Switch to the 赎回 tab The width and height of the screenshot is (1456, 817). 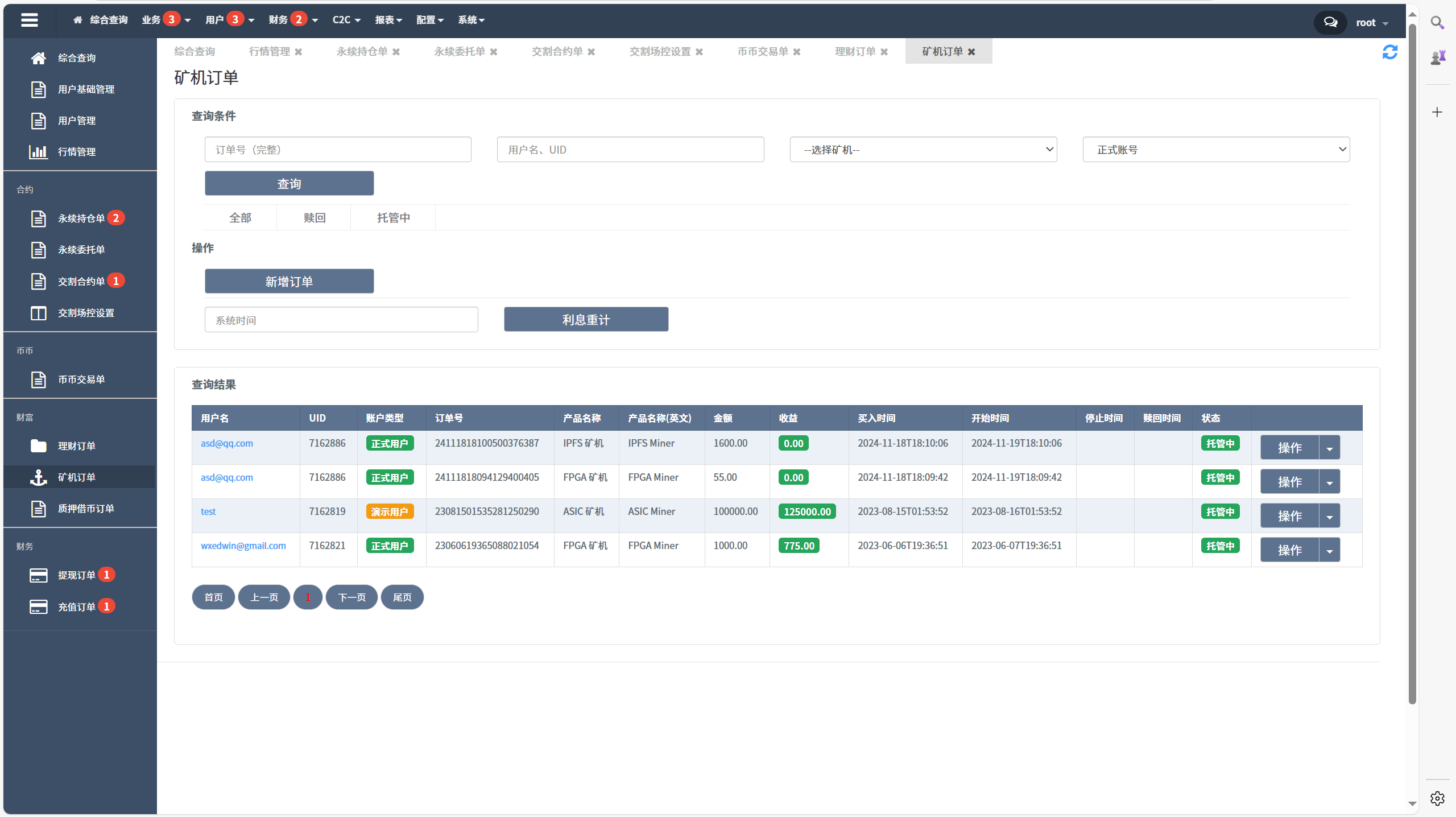pyautogui.click(x=313, y=216)
